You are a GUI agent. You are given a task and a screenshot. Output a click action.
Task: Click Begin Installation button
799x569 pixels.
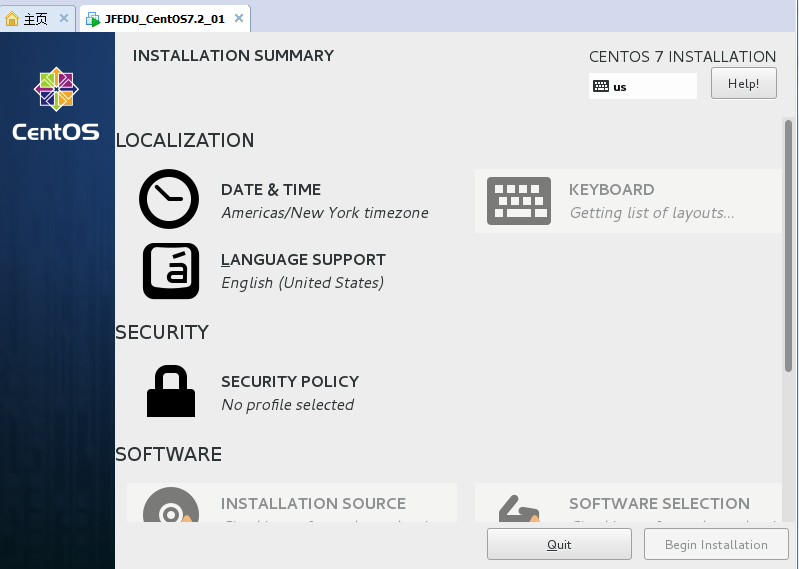(716, 544)
